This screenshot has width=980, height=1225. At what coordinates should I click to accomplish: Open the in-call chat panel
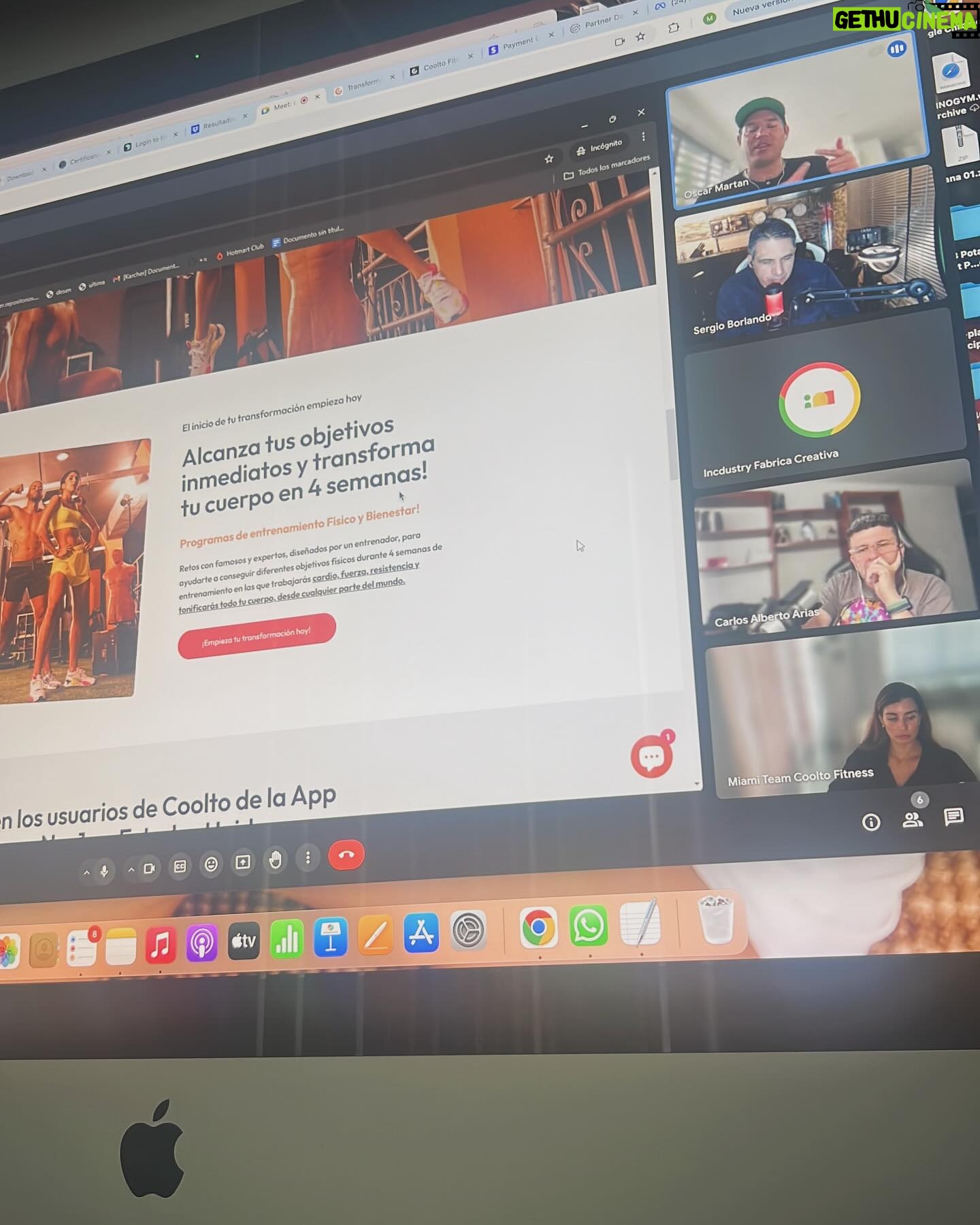[953, 817]
